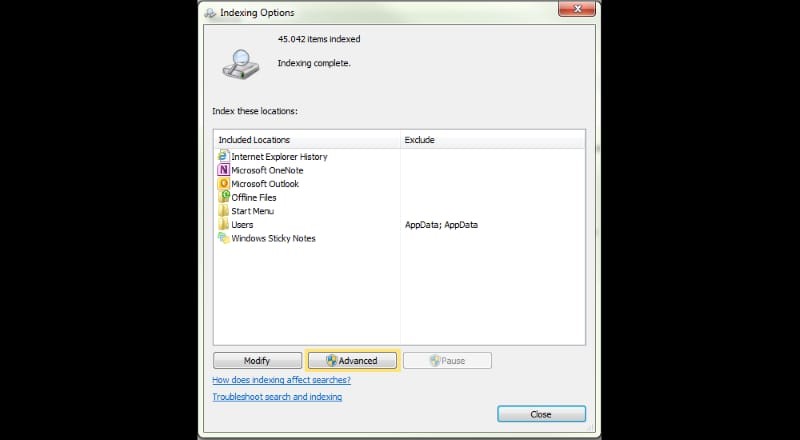Click the Close button at bottom
This screenshot has width=800, height=440.
pyautogui.click(x=541, y=414)
